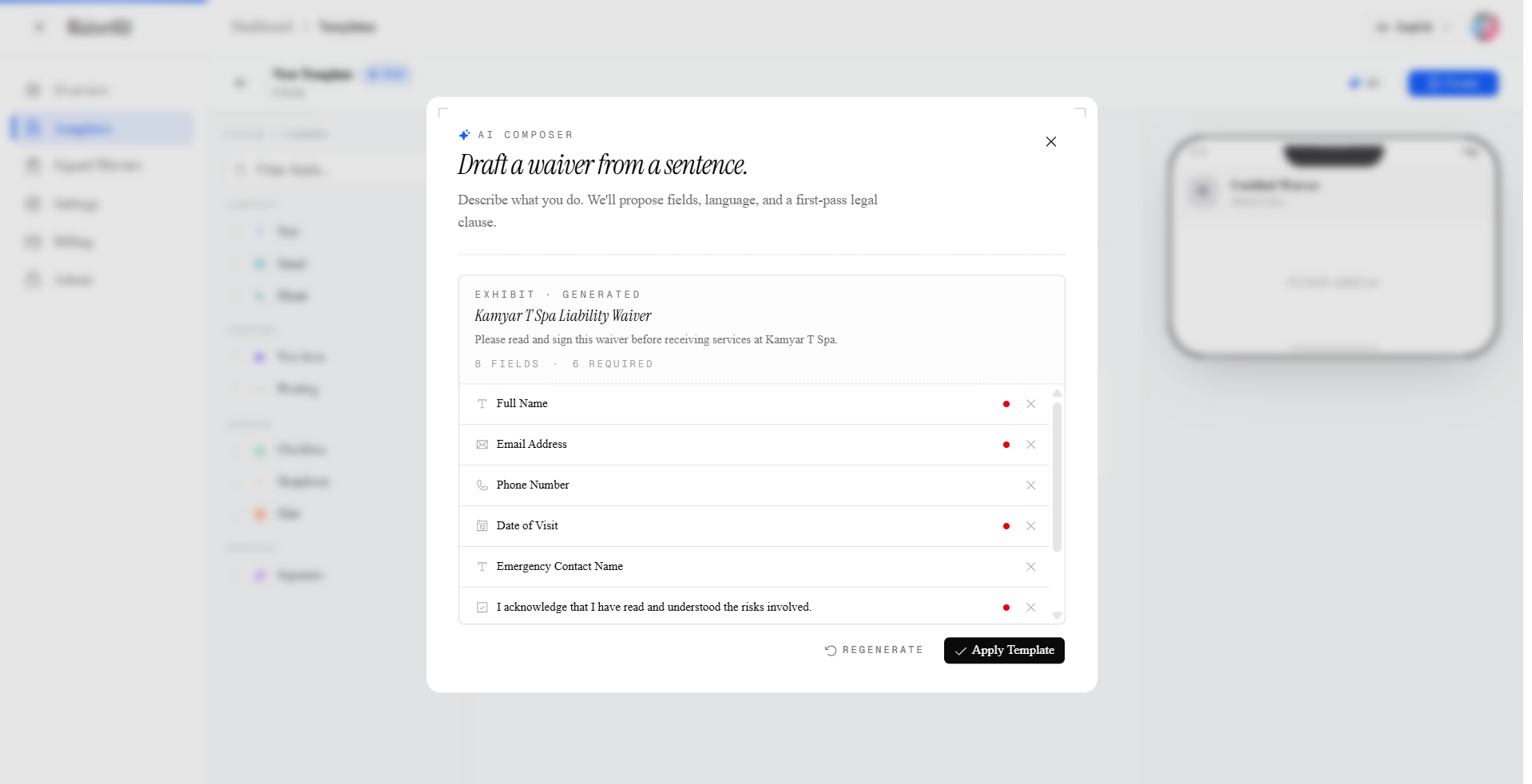Viewport: 1532px width, 784px height.
Task: Remove the Full Name field
Action: tap(1031, 404)
